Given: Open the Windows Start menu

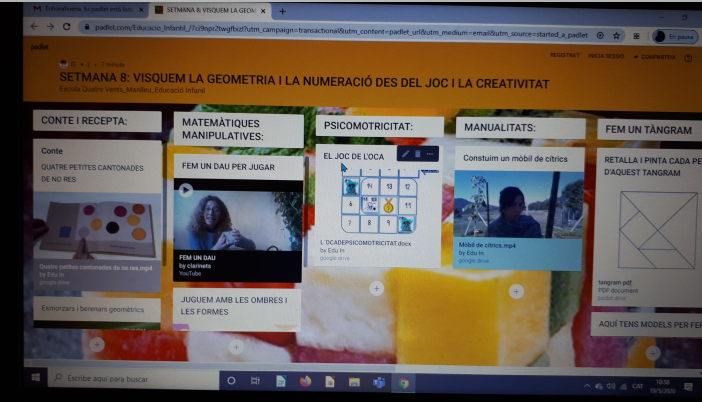Looking at the screenshot, I should tap(35, 380).
